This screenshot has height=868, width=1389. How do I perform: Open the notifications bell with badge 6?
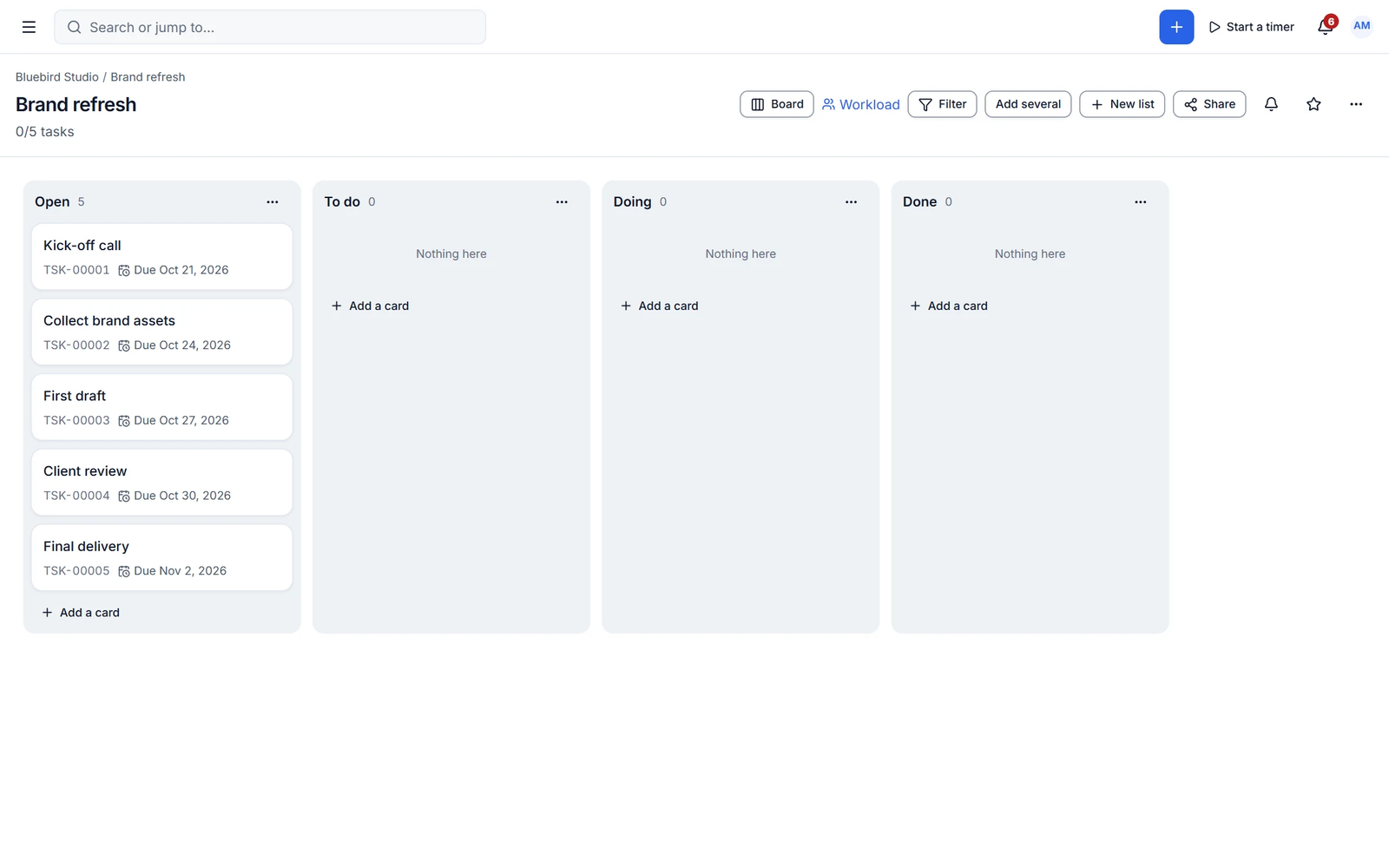click(1326, 26)
